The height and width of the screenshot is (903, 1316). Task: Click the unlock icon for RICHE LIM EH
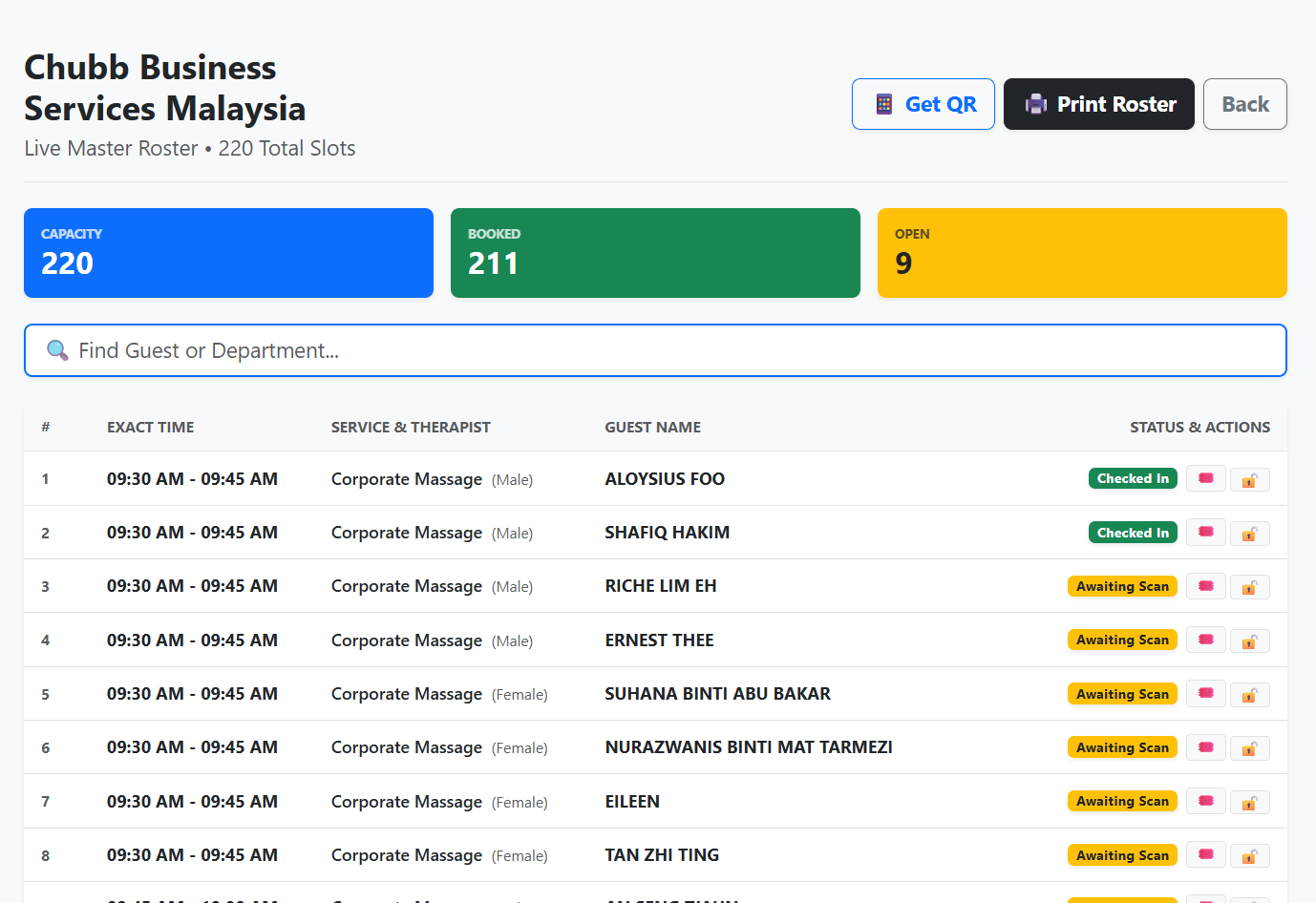(1249, 587)
